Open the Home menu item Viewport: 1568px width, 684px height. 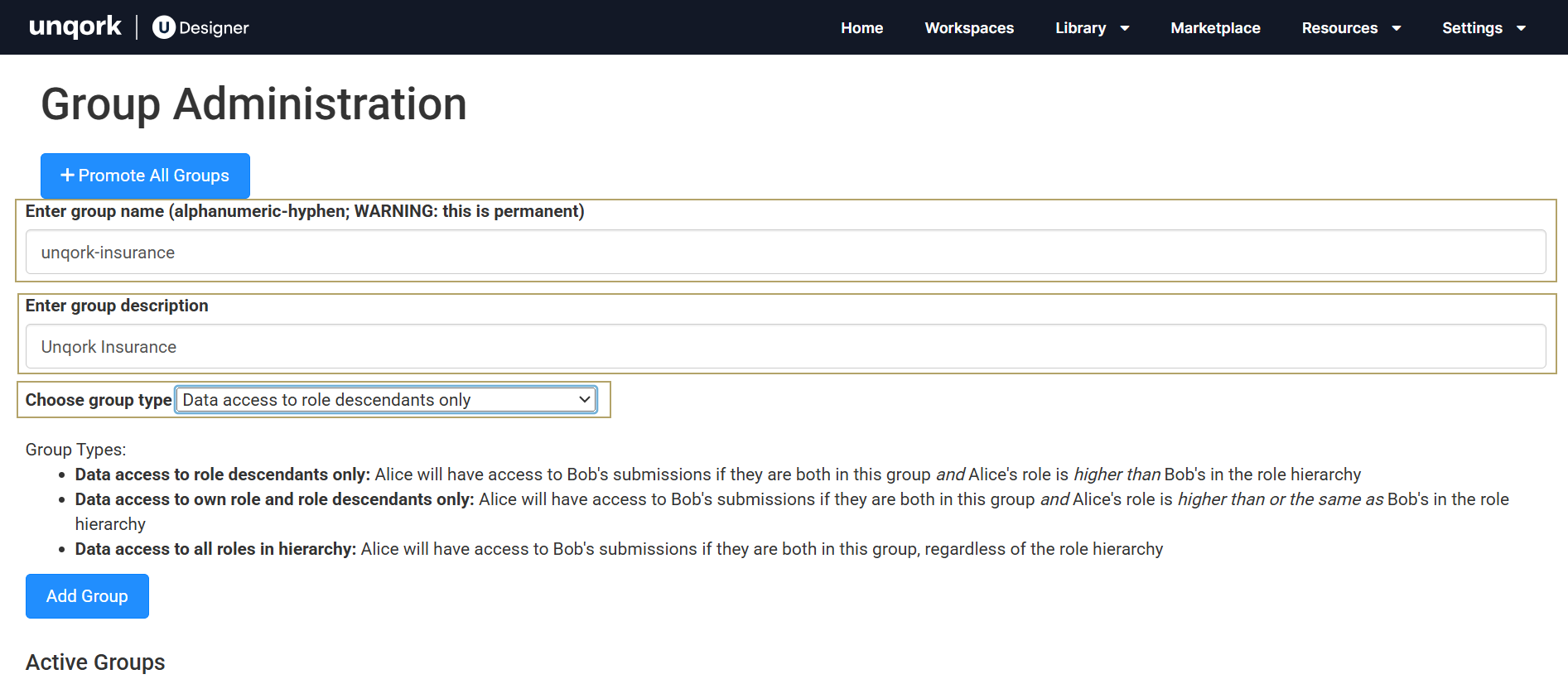point(861,28)
